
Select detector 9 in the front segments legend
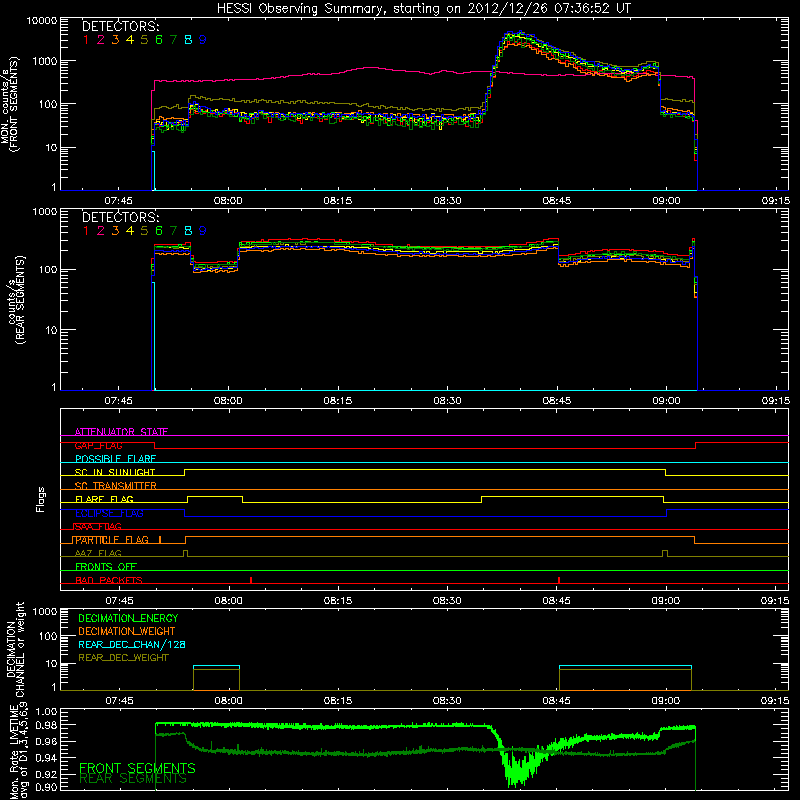click(x=203, y=40)
